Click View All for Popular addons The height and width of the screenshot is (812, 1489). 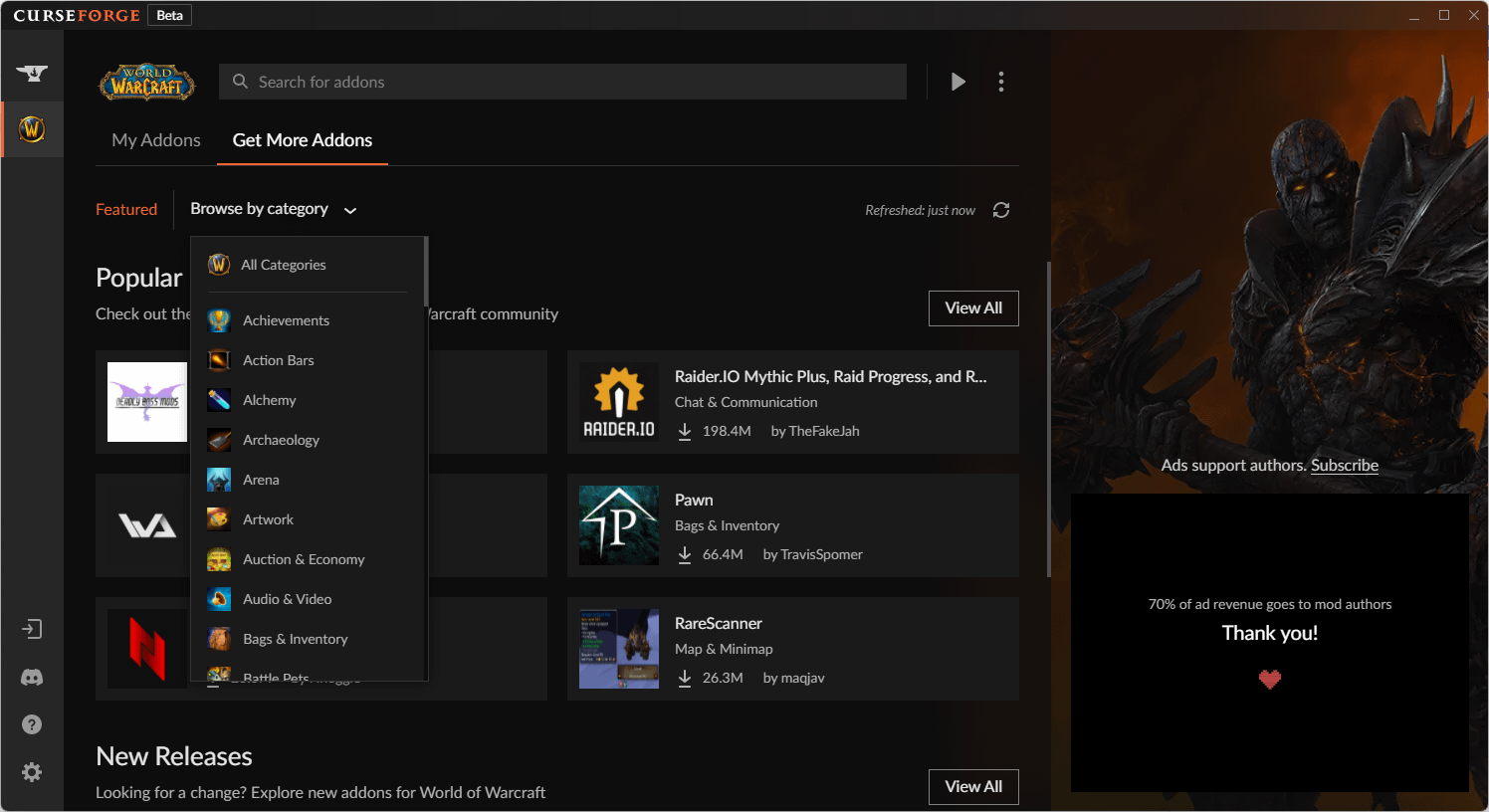972,308
